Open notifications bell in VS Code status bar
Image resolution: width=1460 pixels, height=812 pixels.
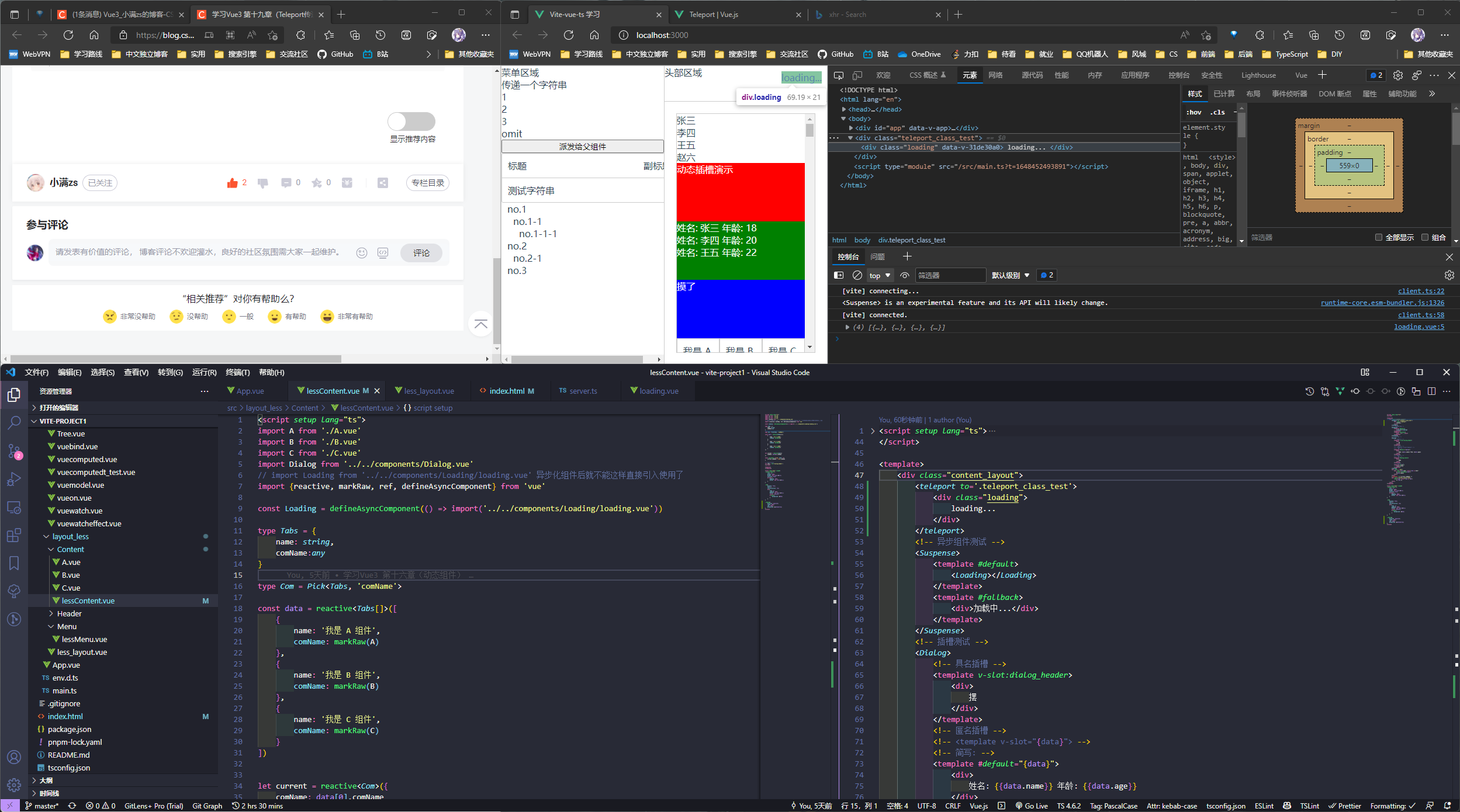[1447, 806]
